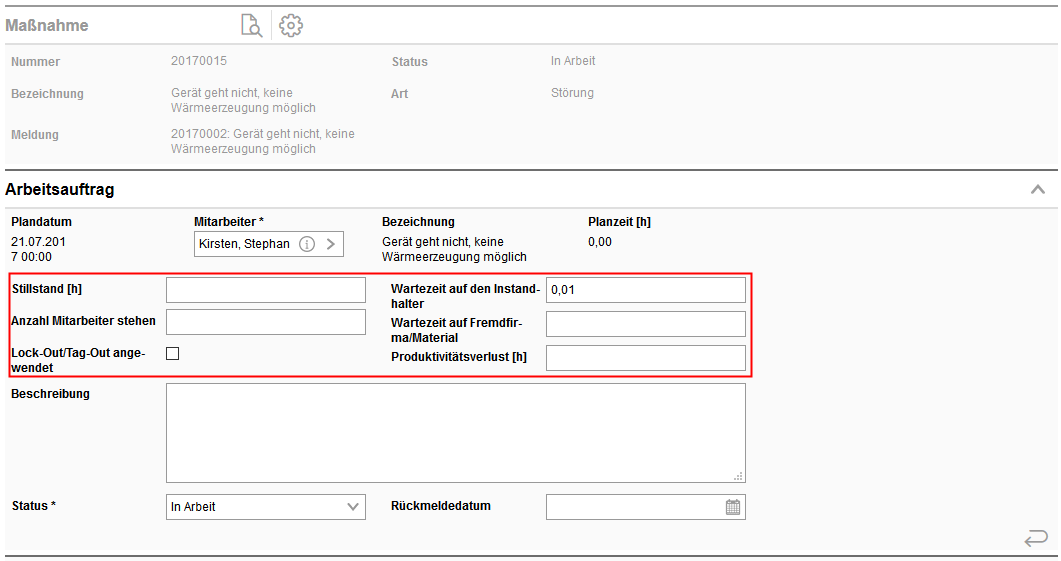Collapse the Arbeitsauftrag section

click(x=1038, y=189)
